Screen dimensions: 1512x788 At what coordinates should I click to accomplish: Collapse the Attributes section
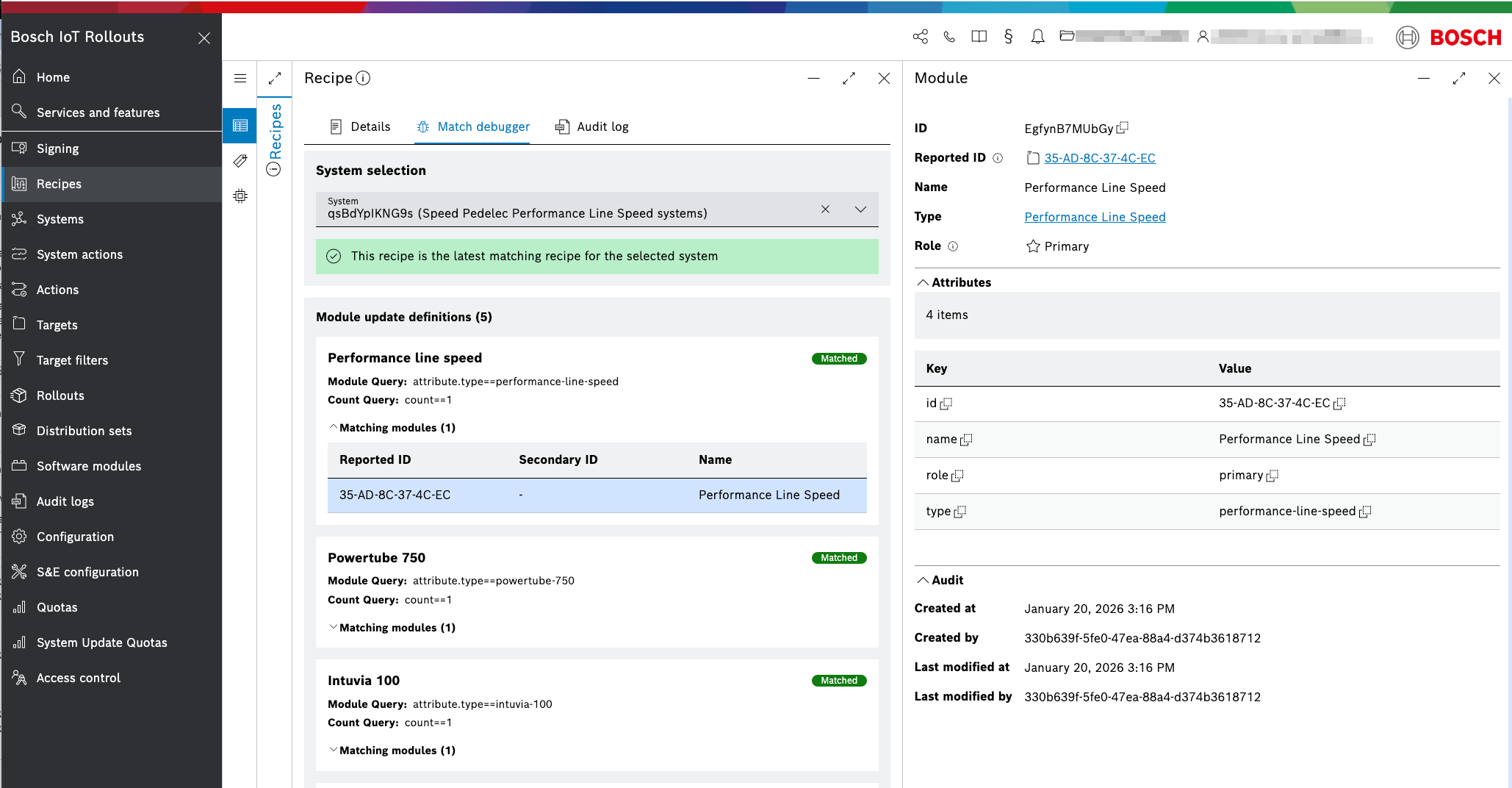(x=923, y=282)
